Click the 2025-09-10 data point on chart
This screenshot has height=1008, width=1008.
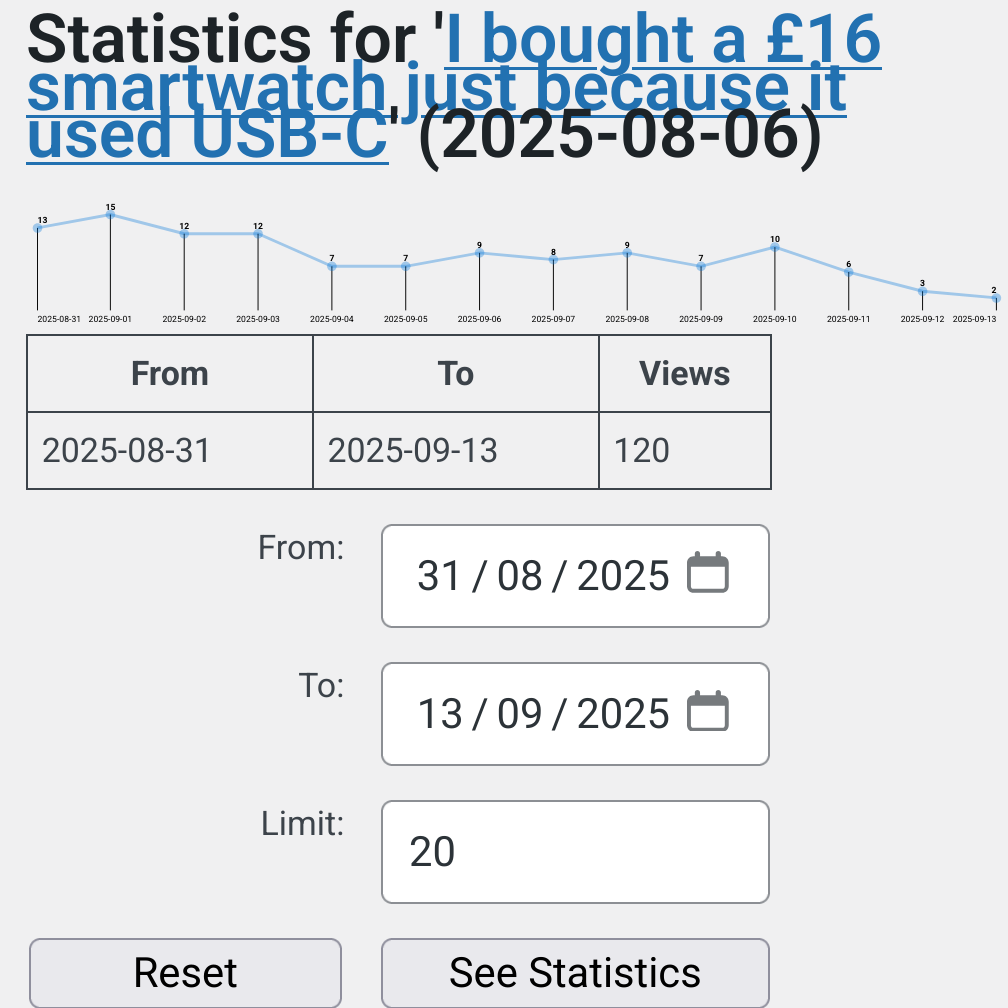pyautogui.click(x=775, y=247)
